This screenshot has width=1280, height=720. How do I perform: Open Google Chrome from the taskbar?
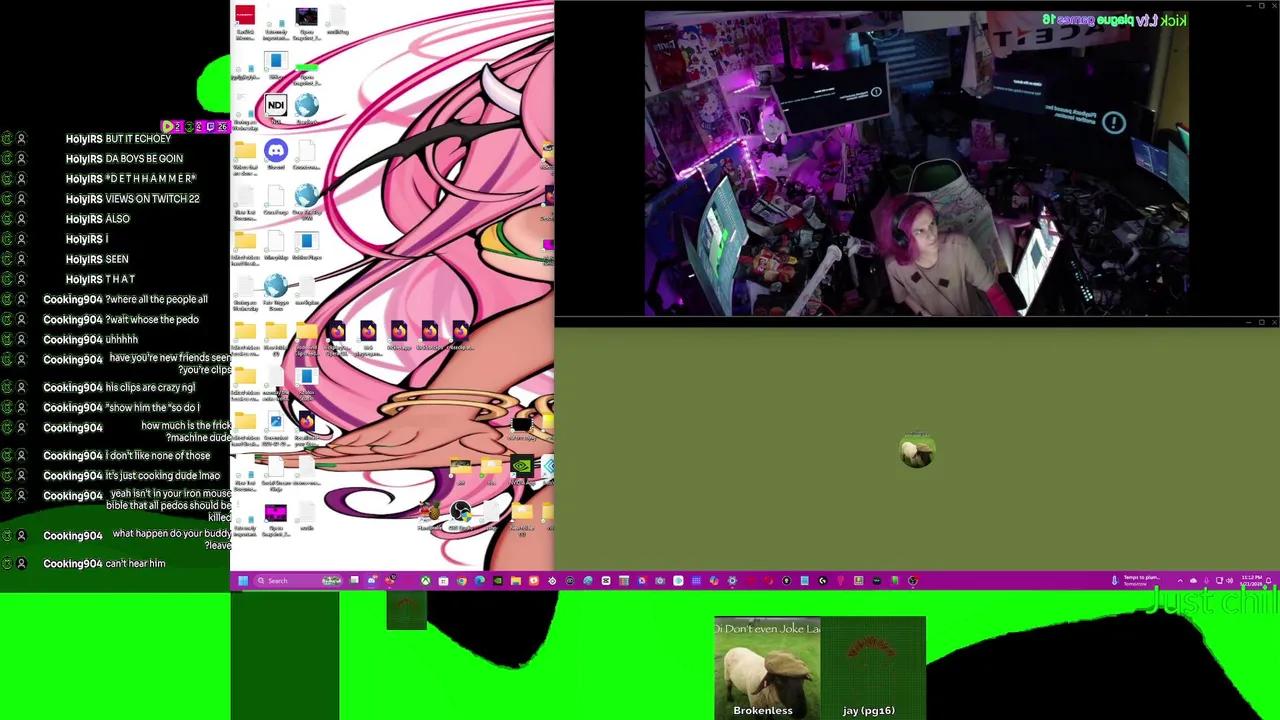tap(462, 580)
